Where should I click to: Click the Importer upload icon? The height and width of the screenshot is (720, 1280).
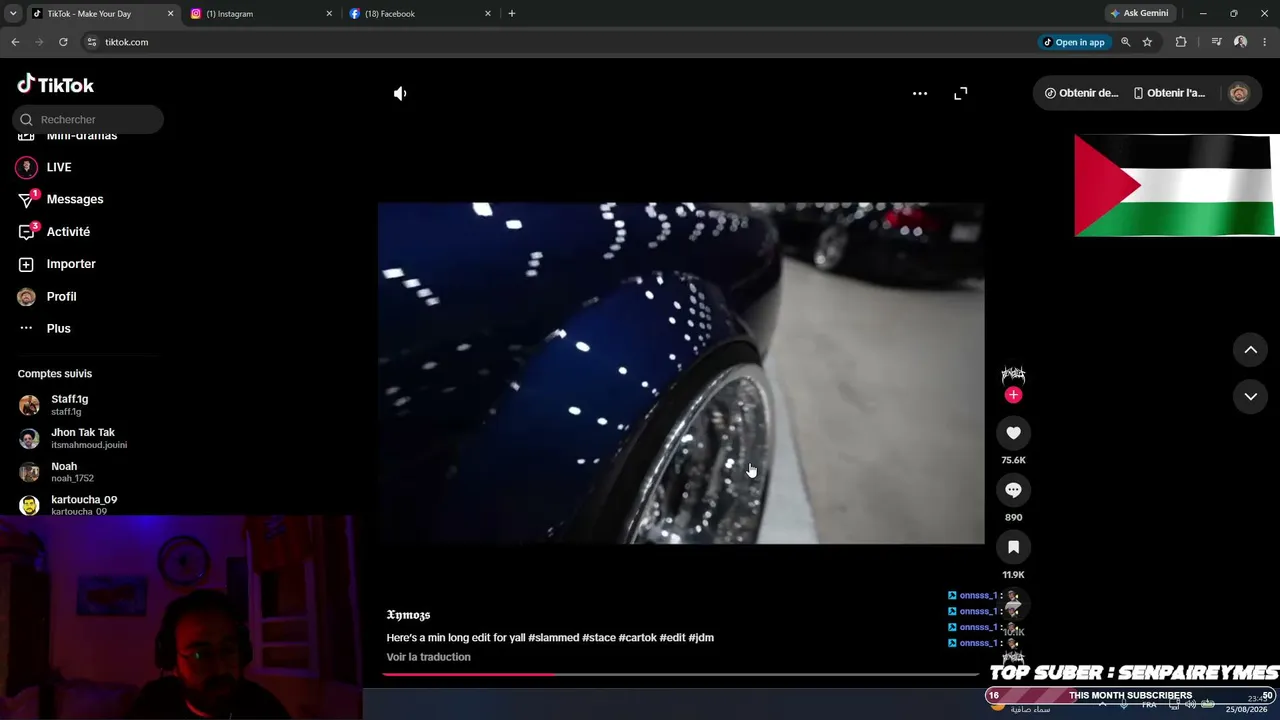click(x=27, y=264)
